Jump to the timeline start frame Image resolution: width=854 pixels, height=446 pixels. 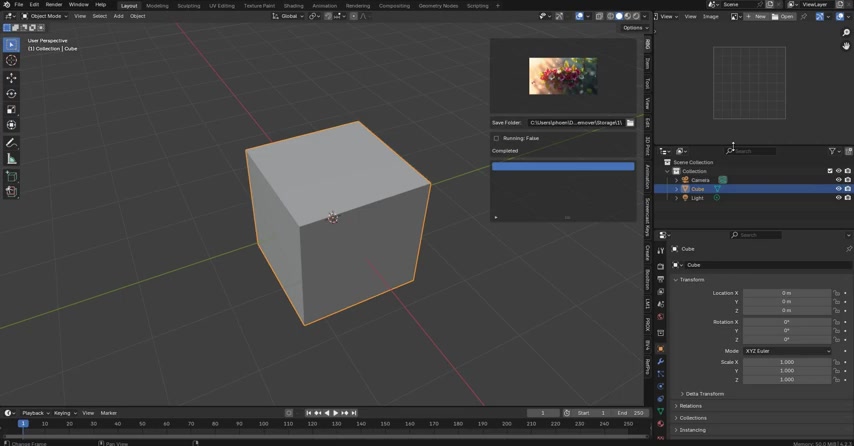[x=309, y=413]
